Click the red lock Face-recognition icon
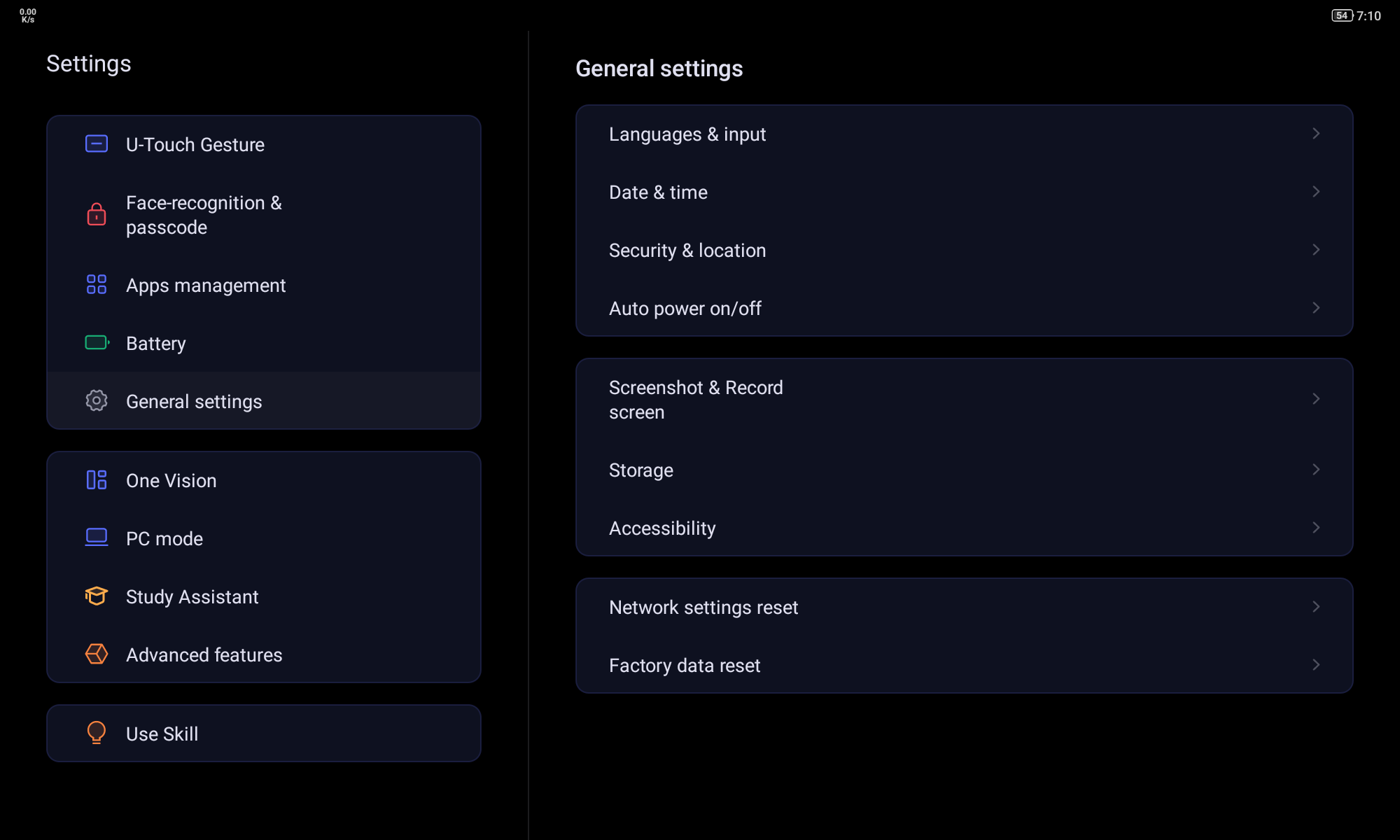Image resolution: width=1400 pixels, height=840 pixels. coord(97,214)
